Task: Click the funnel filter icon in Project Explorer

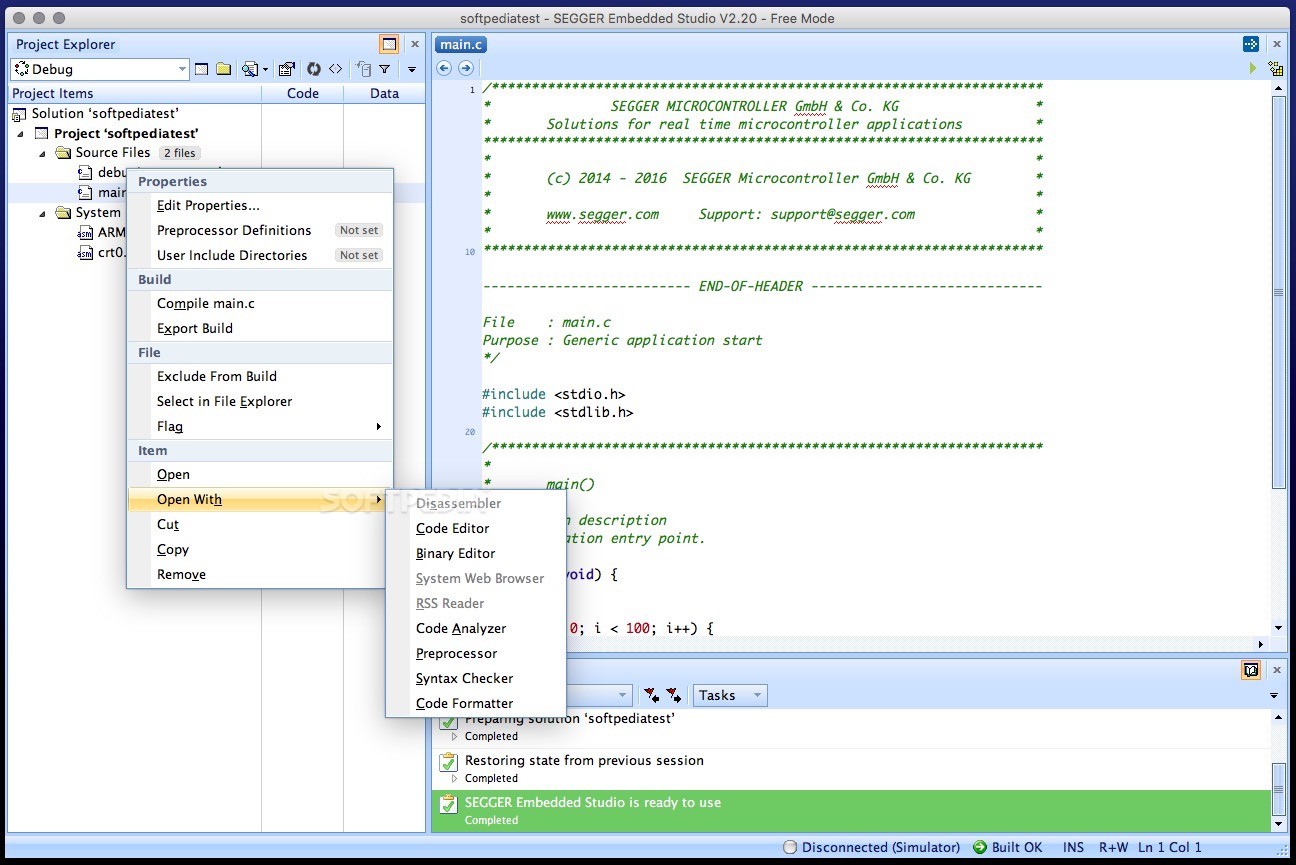Action: [x=384, y=69]
